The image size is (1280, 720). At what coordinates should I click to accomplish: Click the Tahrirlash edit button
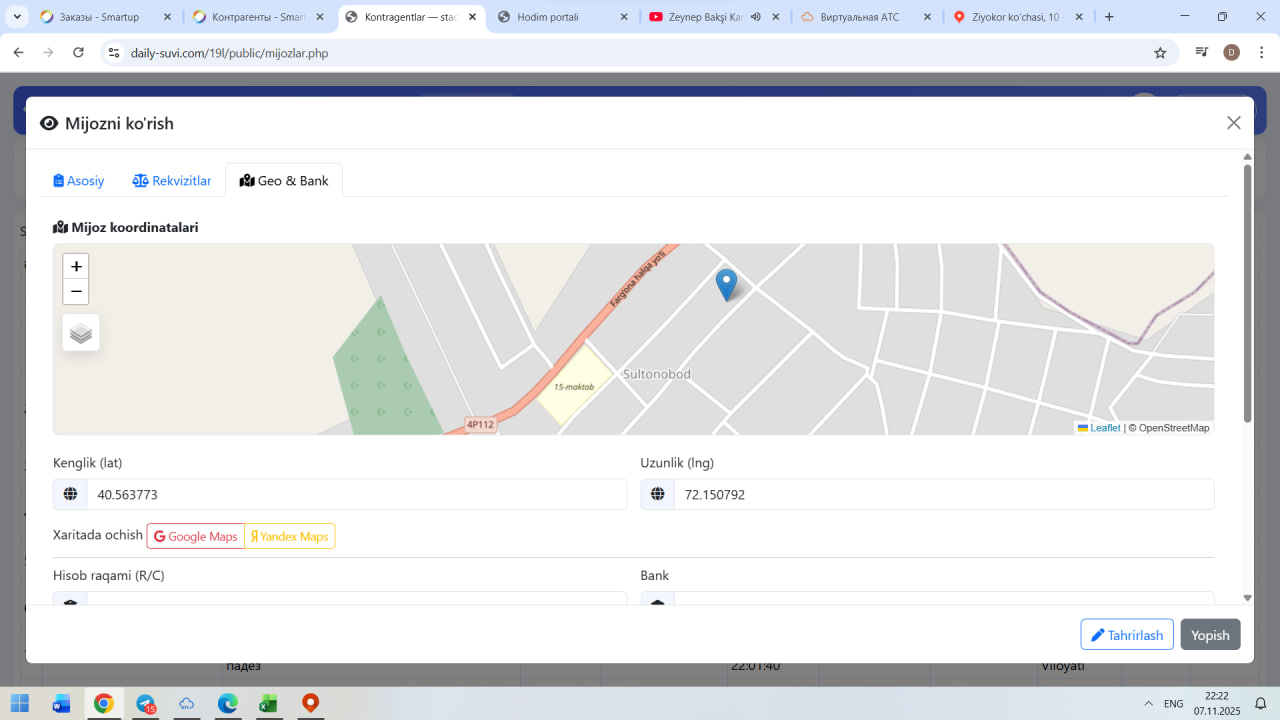pyautogui.click(x=1127, y=635)
